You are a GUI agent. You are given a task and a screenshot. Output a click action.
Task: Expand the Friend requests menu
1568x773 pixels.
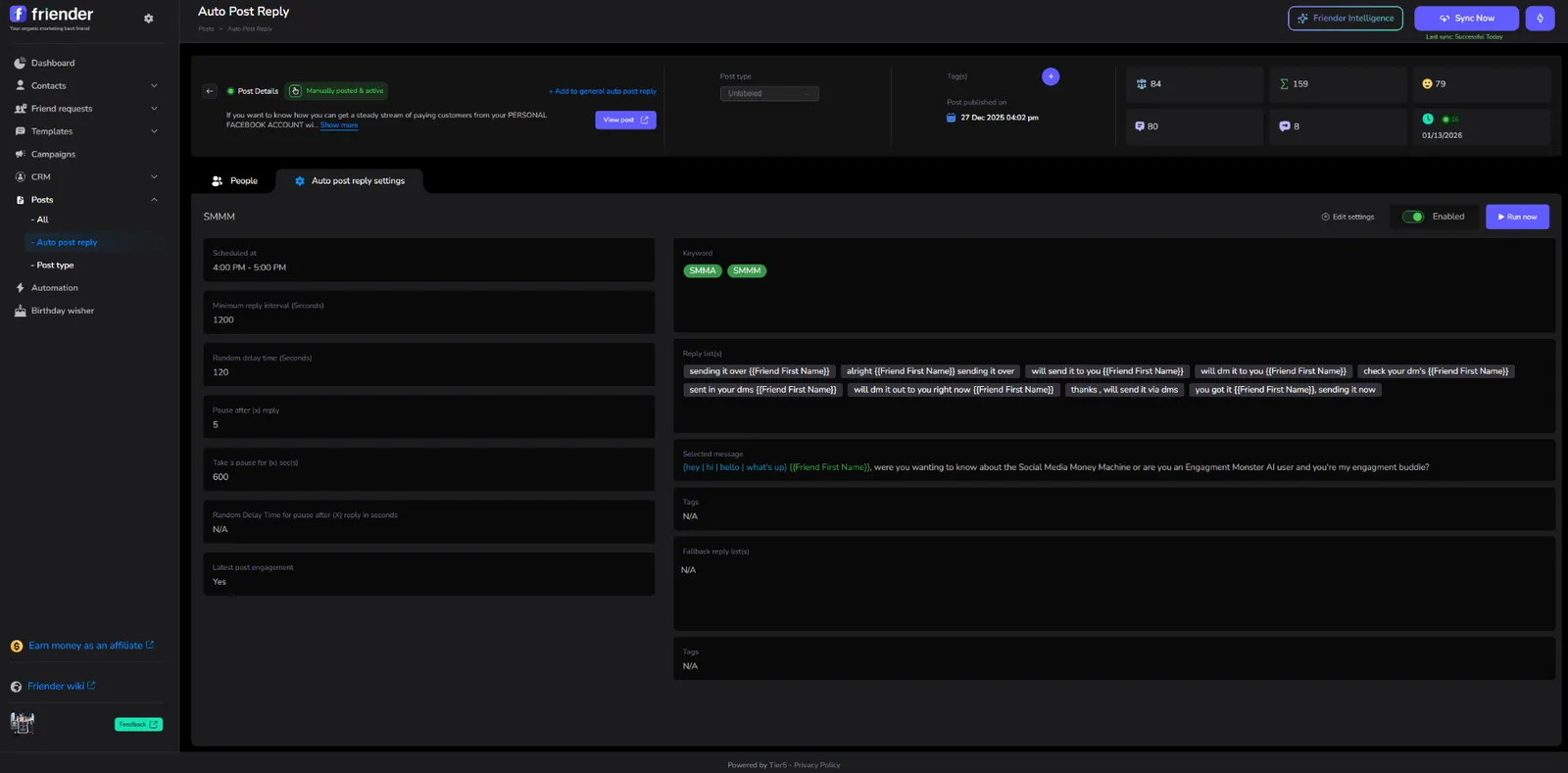pos(86,109)
